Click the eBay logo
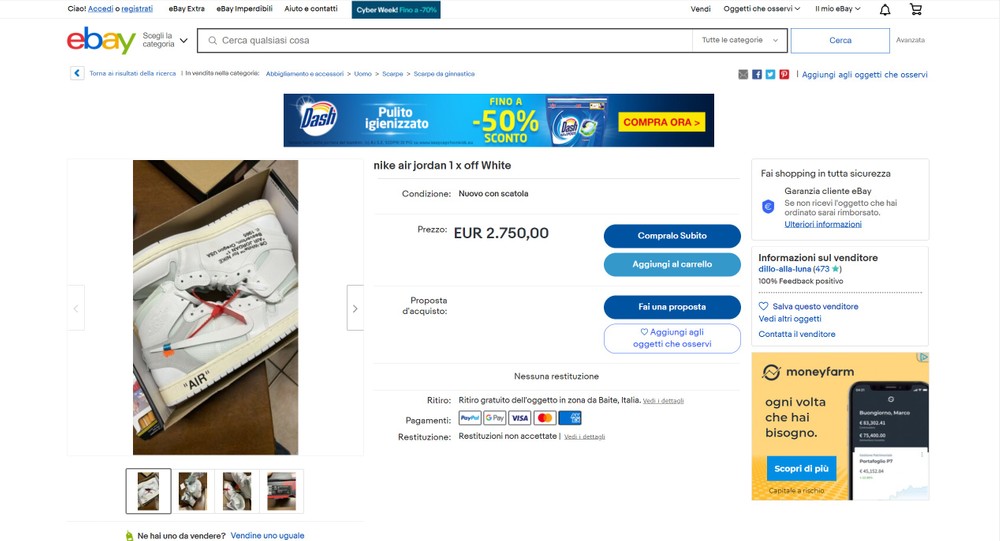This screenshot has width=1000, height=541. [101, 40]
